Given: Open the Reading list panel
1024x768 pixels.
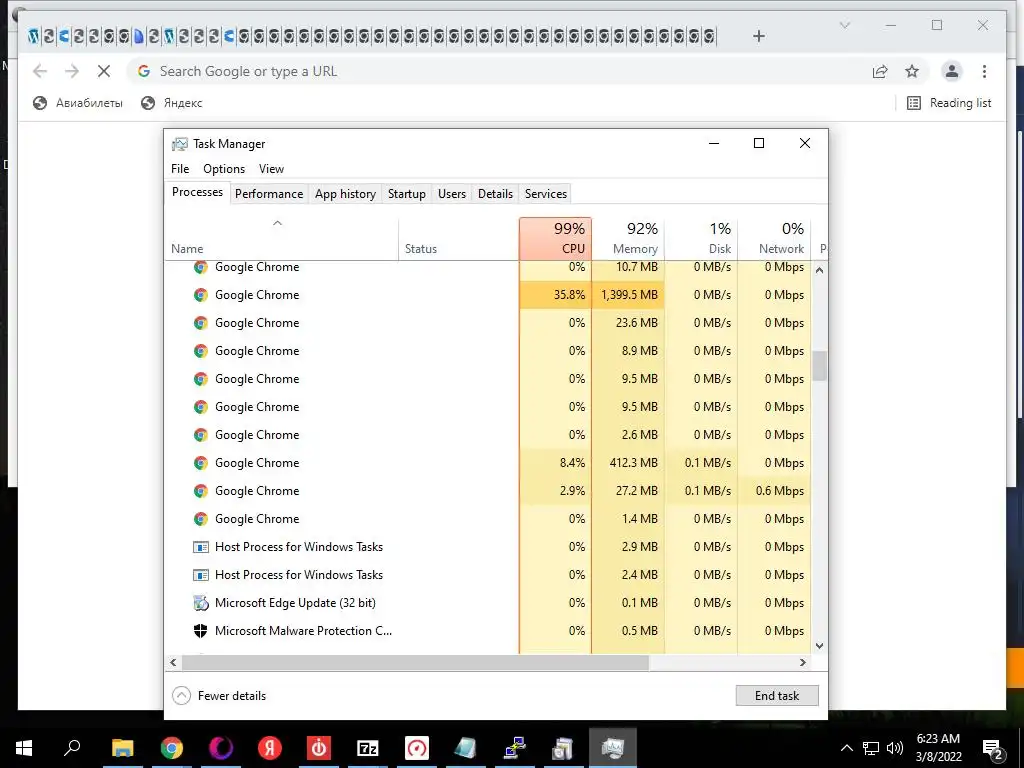Looking at the screenshot, I should pyautogui.click(x=949, y=103).
